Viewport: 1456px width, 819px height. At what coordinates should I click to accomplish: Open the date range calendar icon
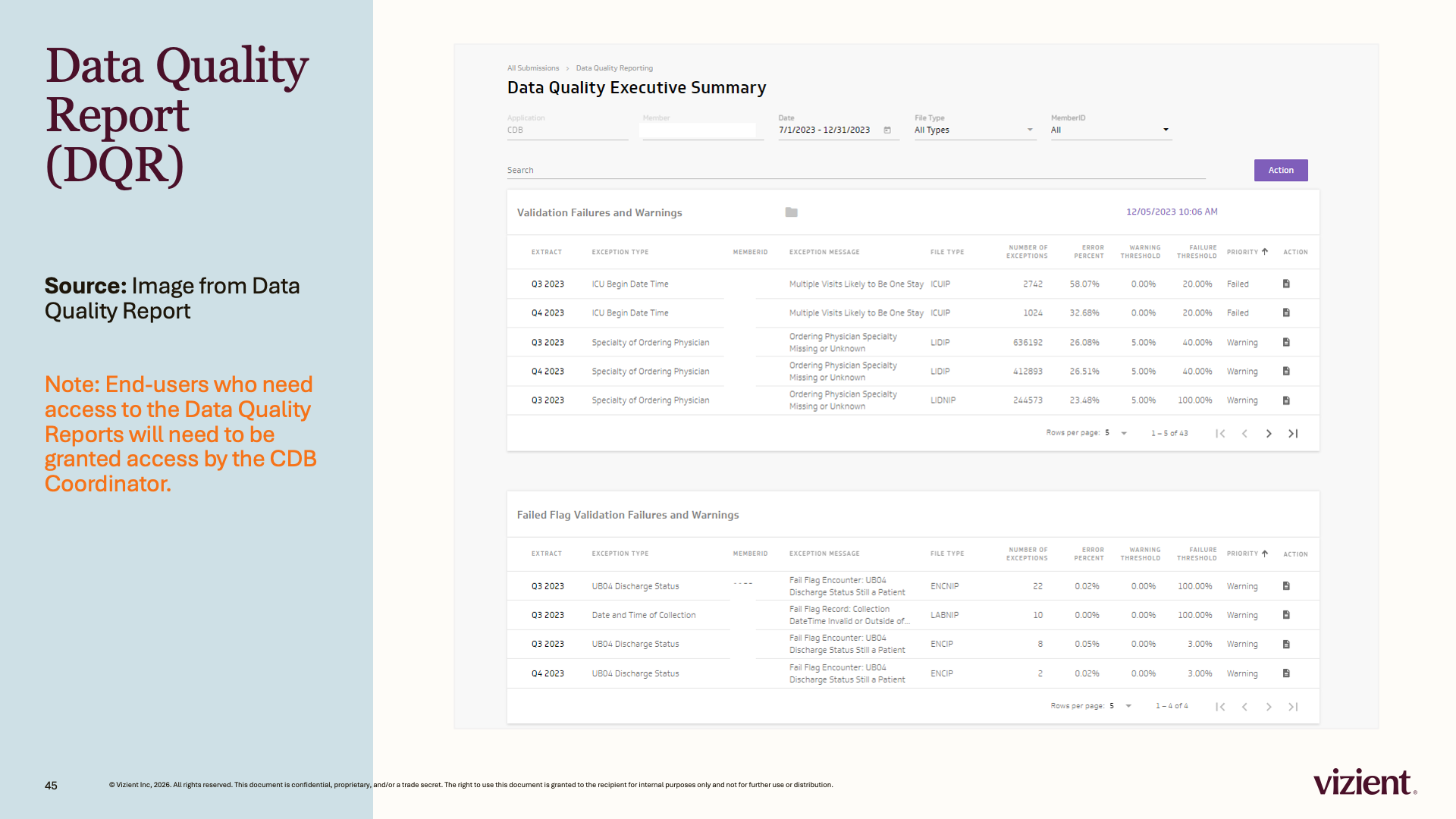click(887, 130)
